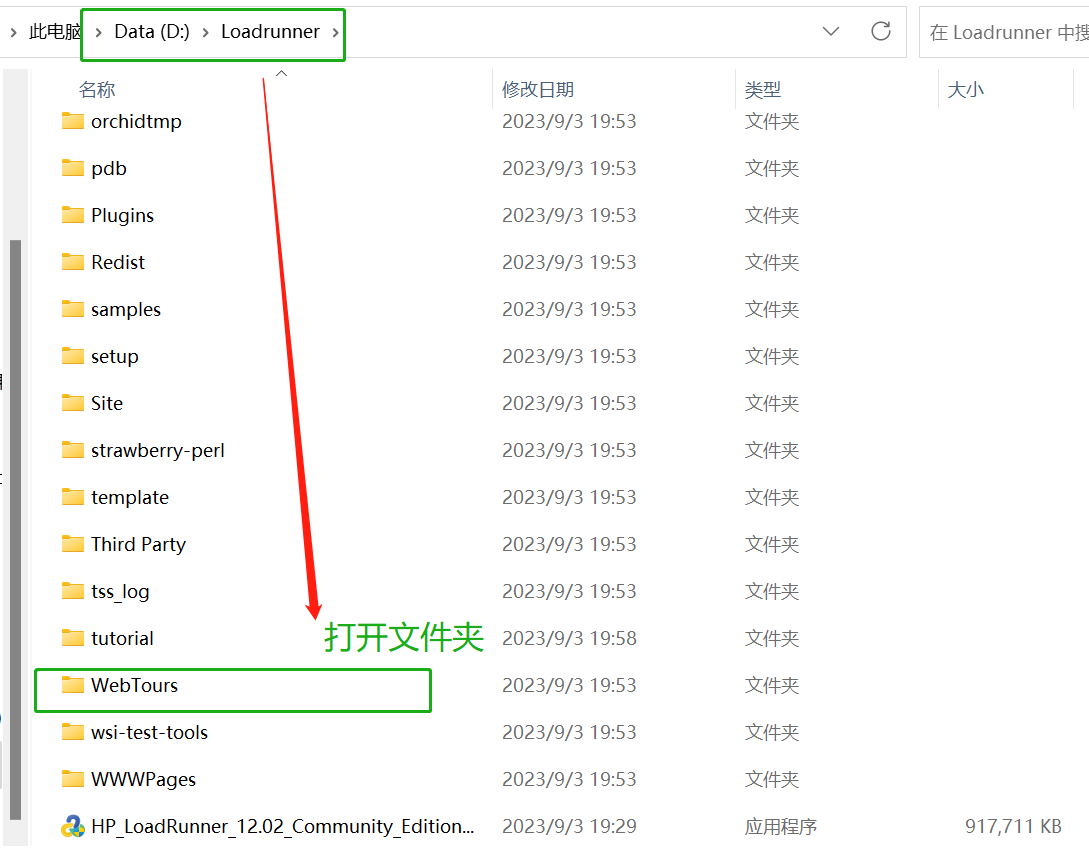
Task: Select the setup folder name
Action: click(115, 356)
